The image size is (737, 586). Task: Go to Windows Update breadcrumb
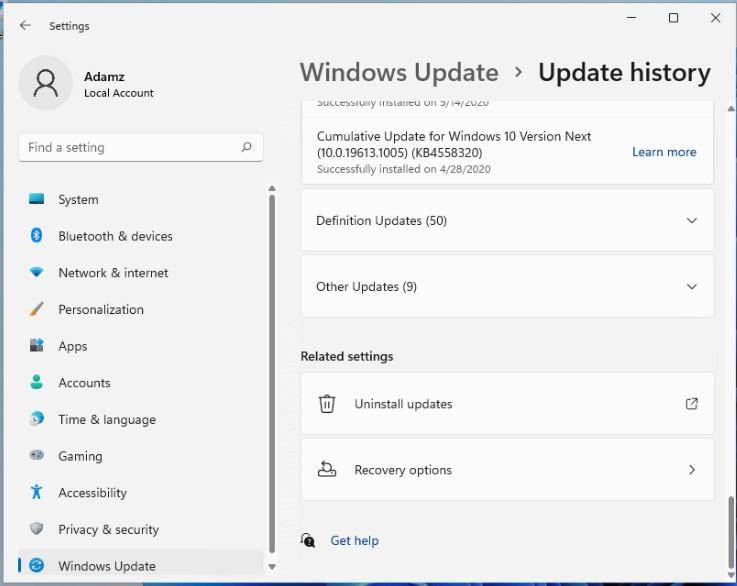[399, 72]
